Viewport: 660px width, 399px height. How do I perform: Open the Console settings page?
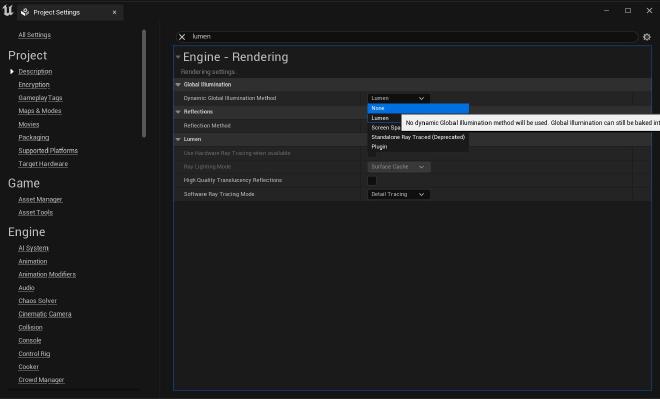coord(30,340)
